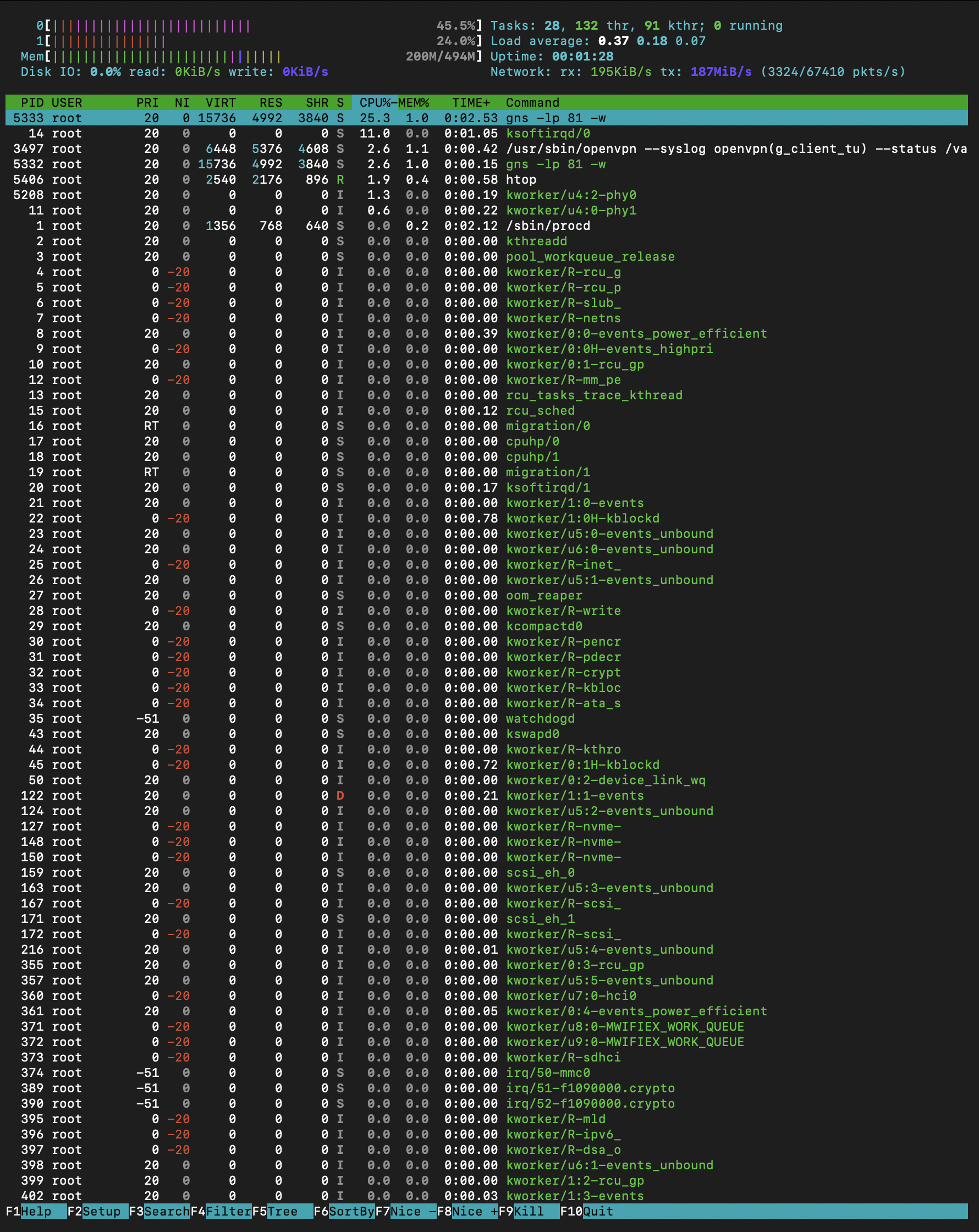This screenshot has width=979, height=1232.
Task: Click F10 Quit in the footer
Action: pos(597,1211)
